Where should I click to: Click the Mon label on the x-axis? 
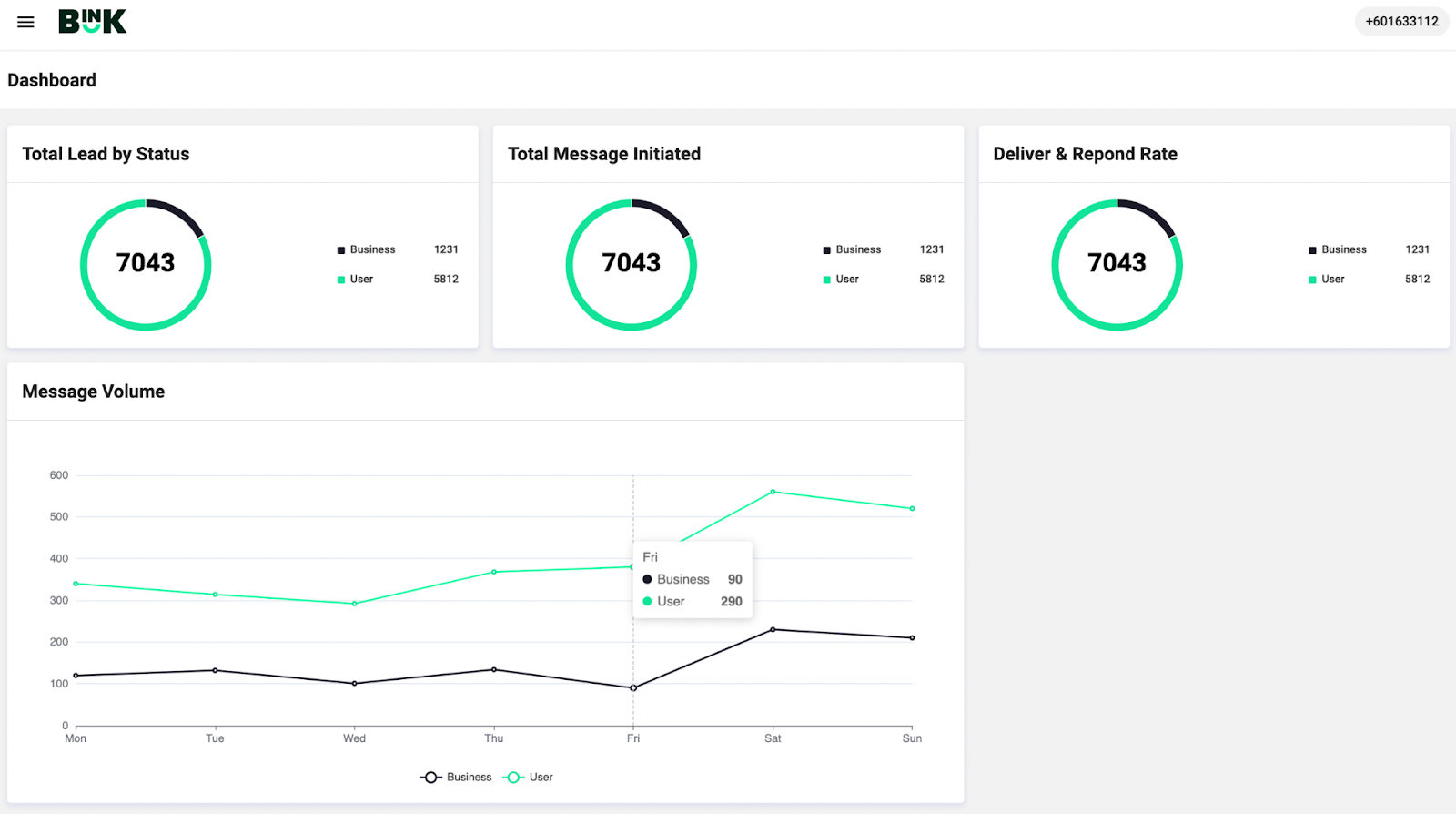point(76,738)
